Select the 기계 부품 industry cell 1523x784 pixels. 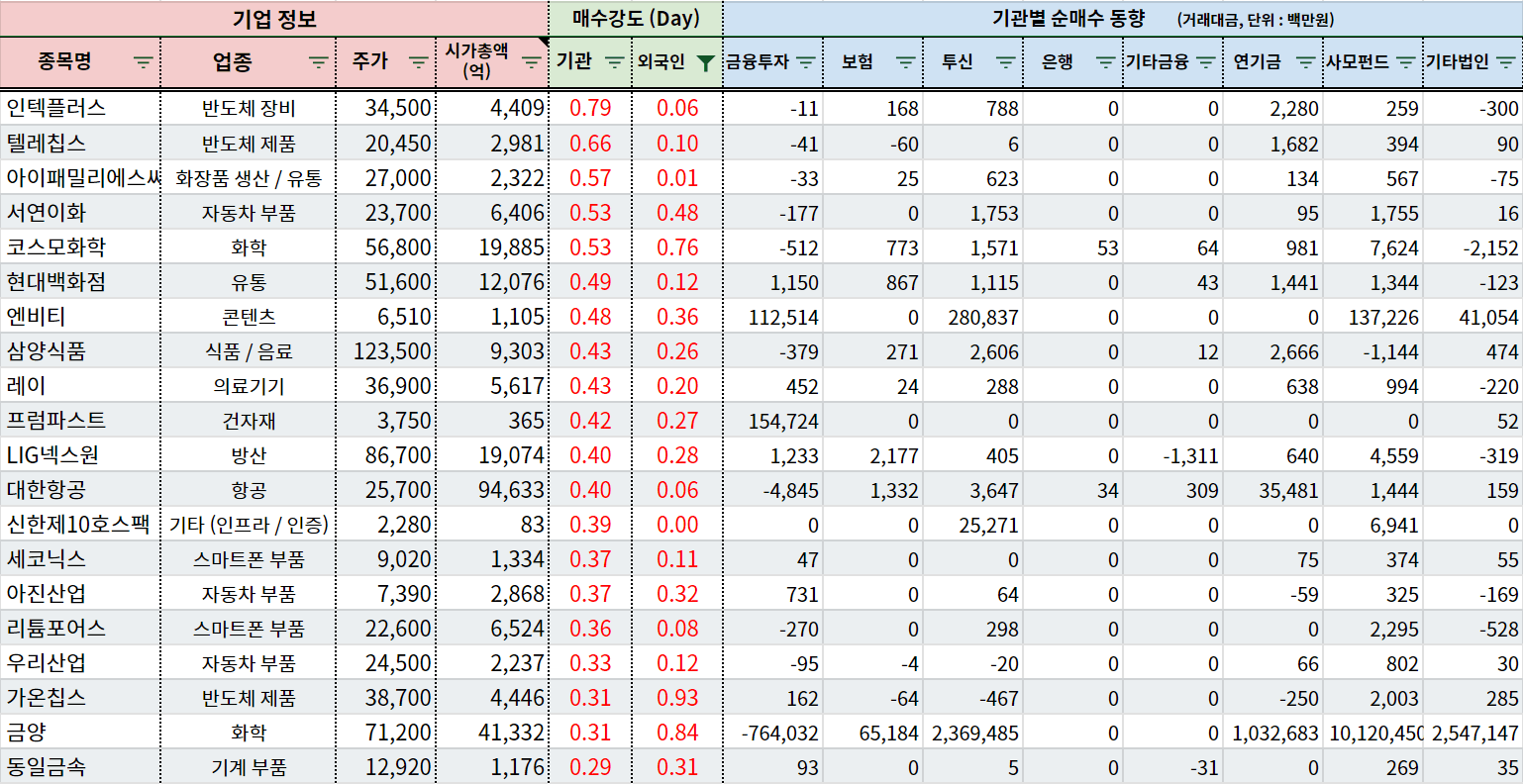(x=249, y=767)
